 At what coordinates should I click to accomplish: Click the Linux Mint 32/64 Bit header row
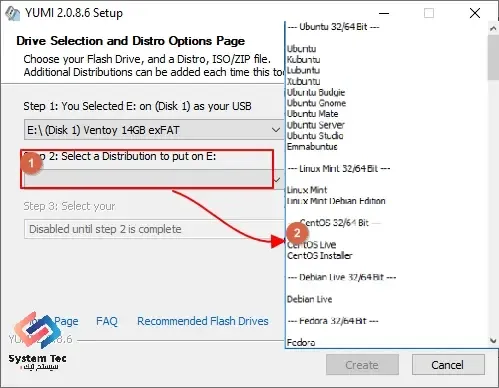339,169
